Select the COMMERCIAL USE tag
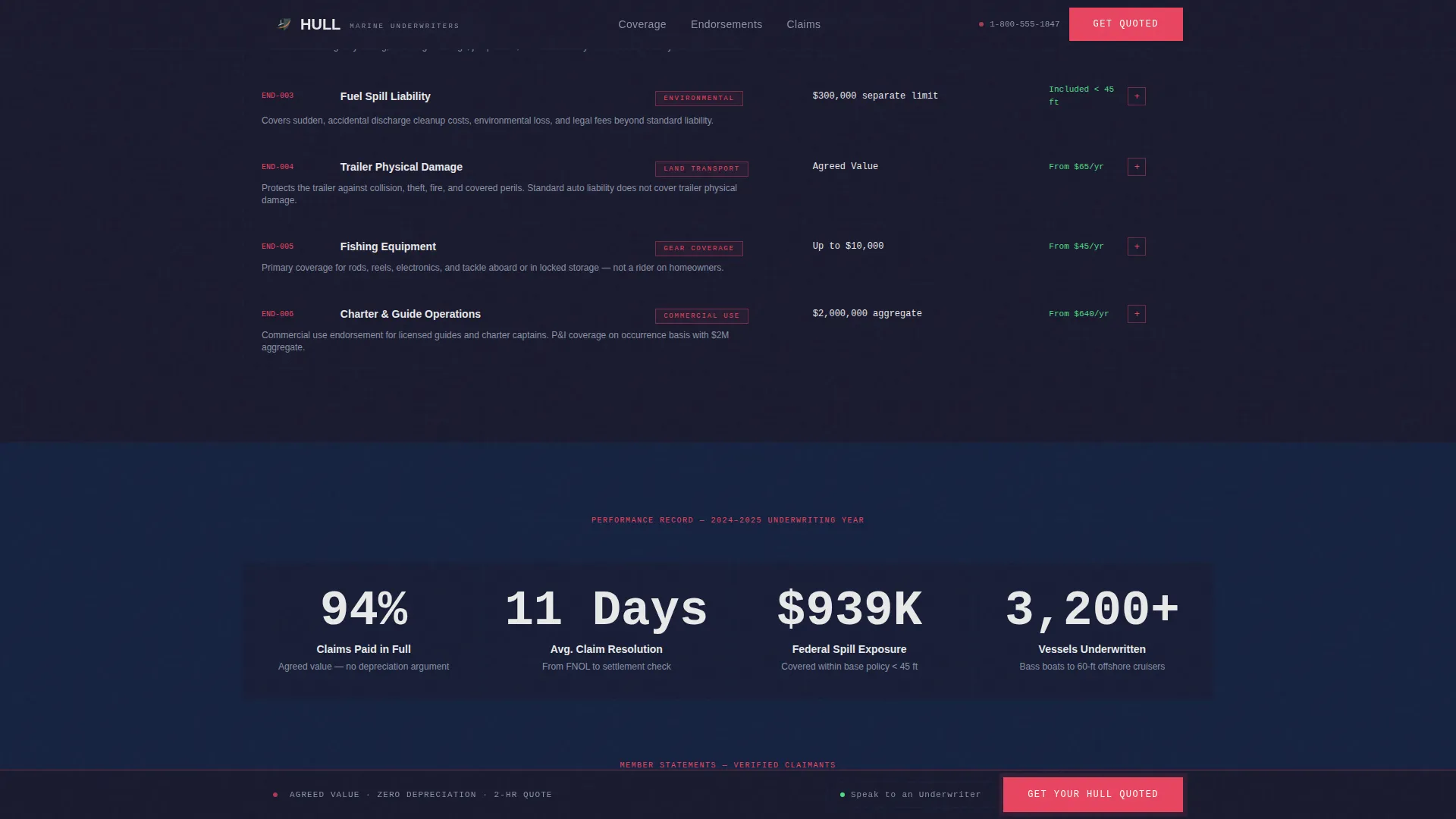 coord(701,316)
